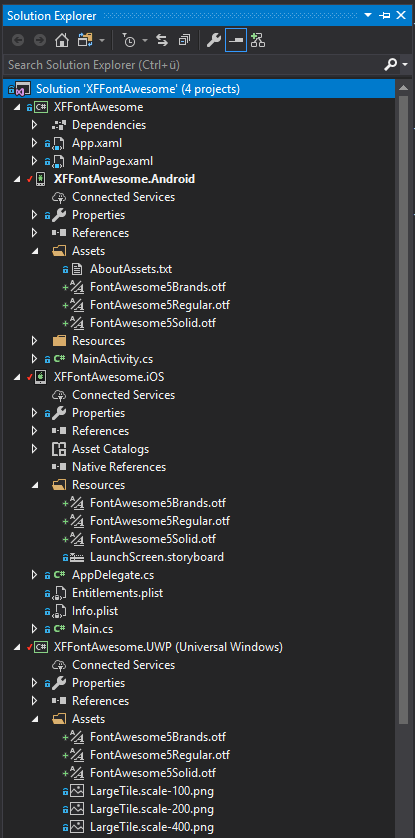Click the Pending Changes Filter clock icon
Screen dimensions: 415x838
coord(129,40)
